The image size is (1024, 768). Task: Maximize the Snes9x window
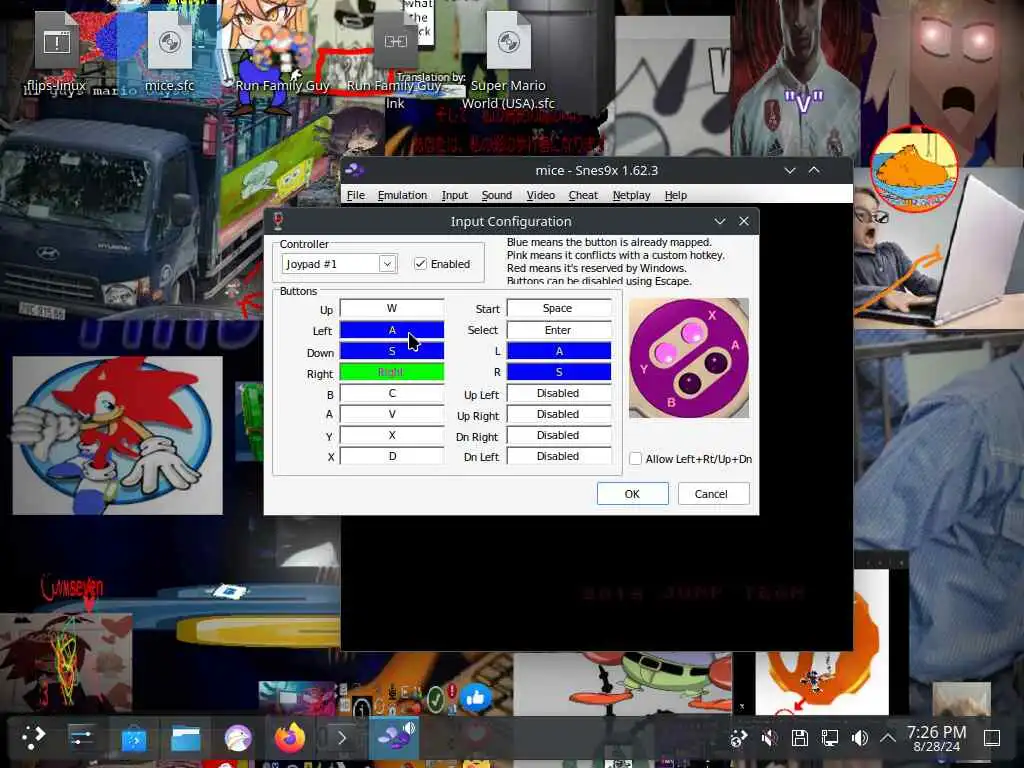tap(814, 170)
